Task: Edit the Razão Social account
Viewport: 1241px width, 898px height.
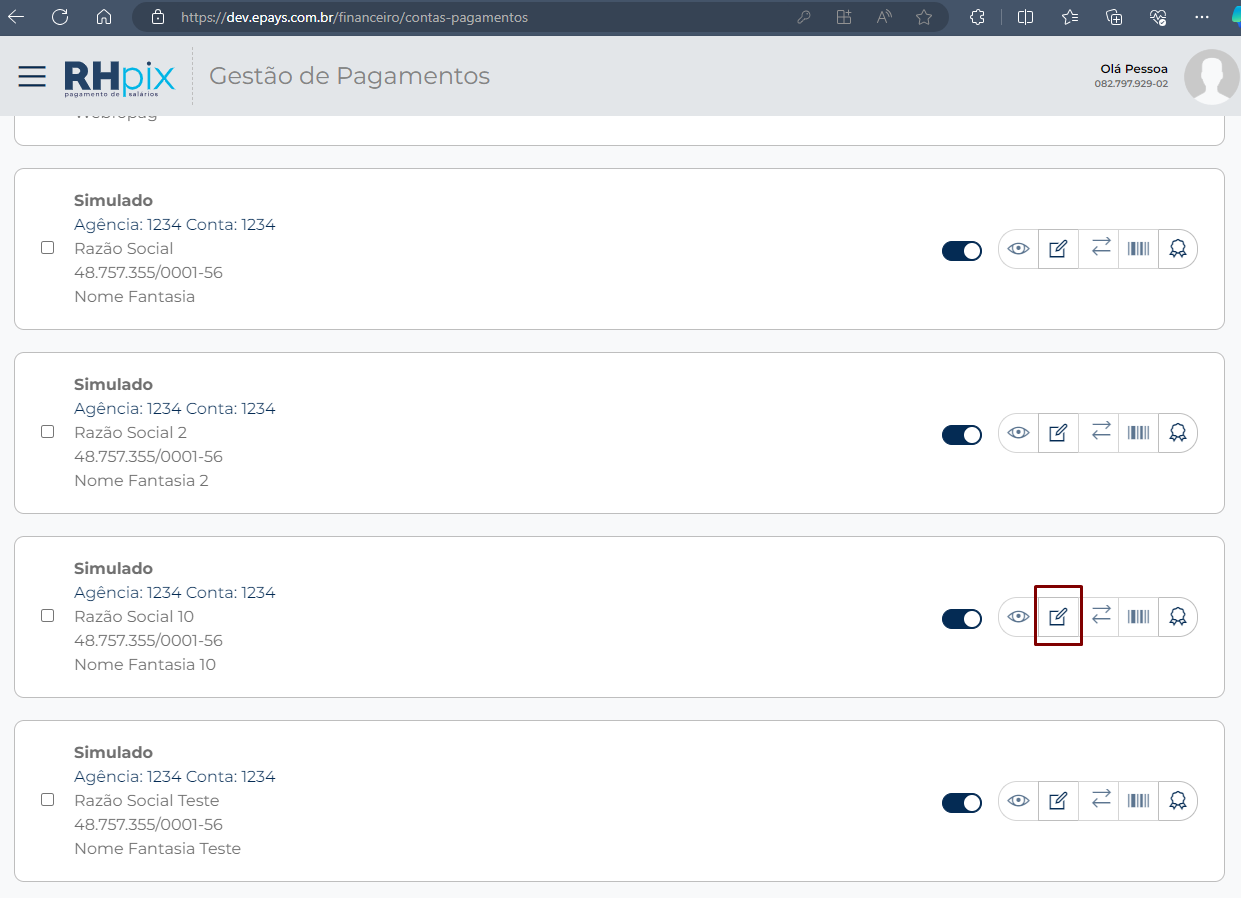Action: click(x=1058, y=249)
